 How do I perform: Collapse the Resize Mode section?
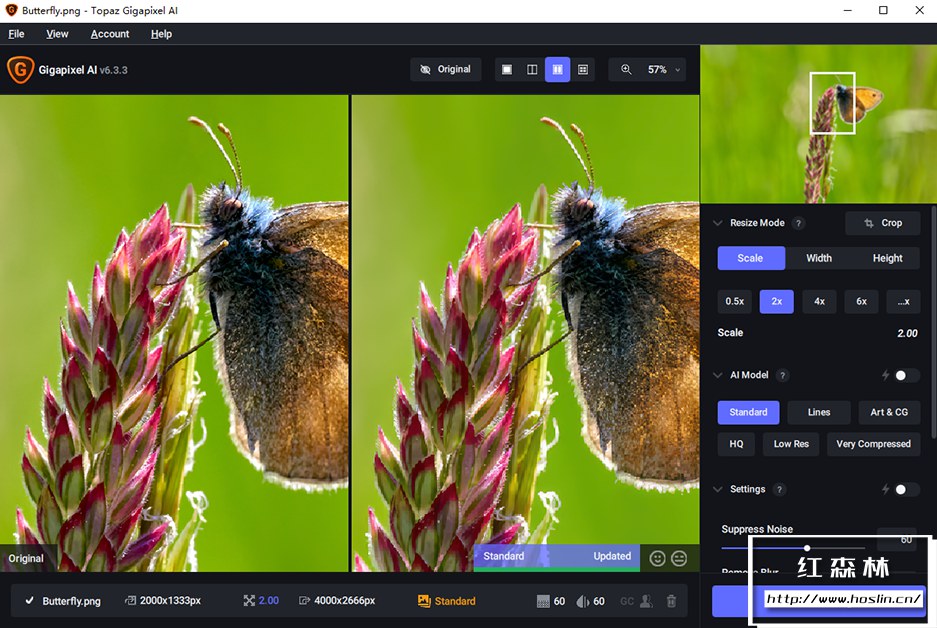click(718, 223)
